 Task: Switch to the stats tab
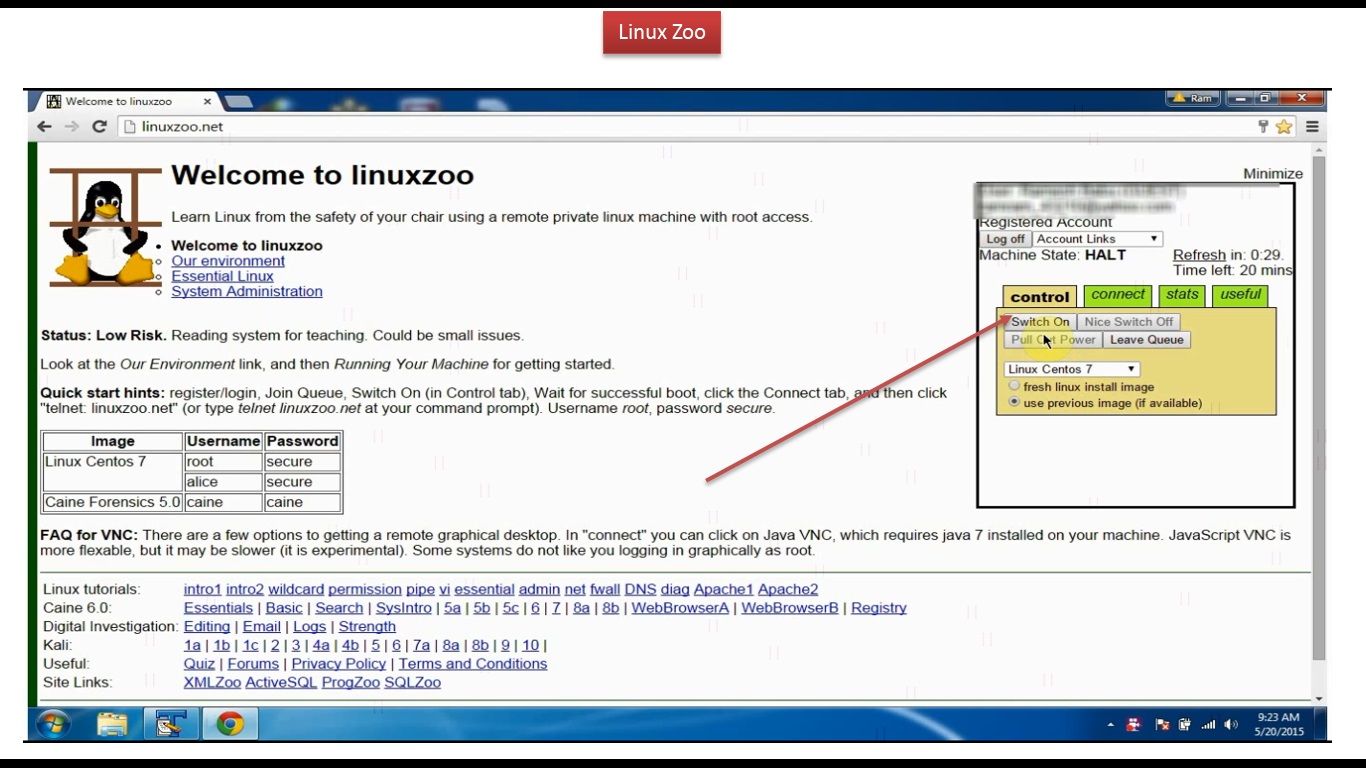(x=1182, y=295)
